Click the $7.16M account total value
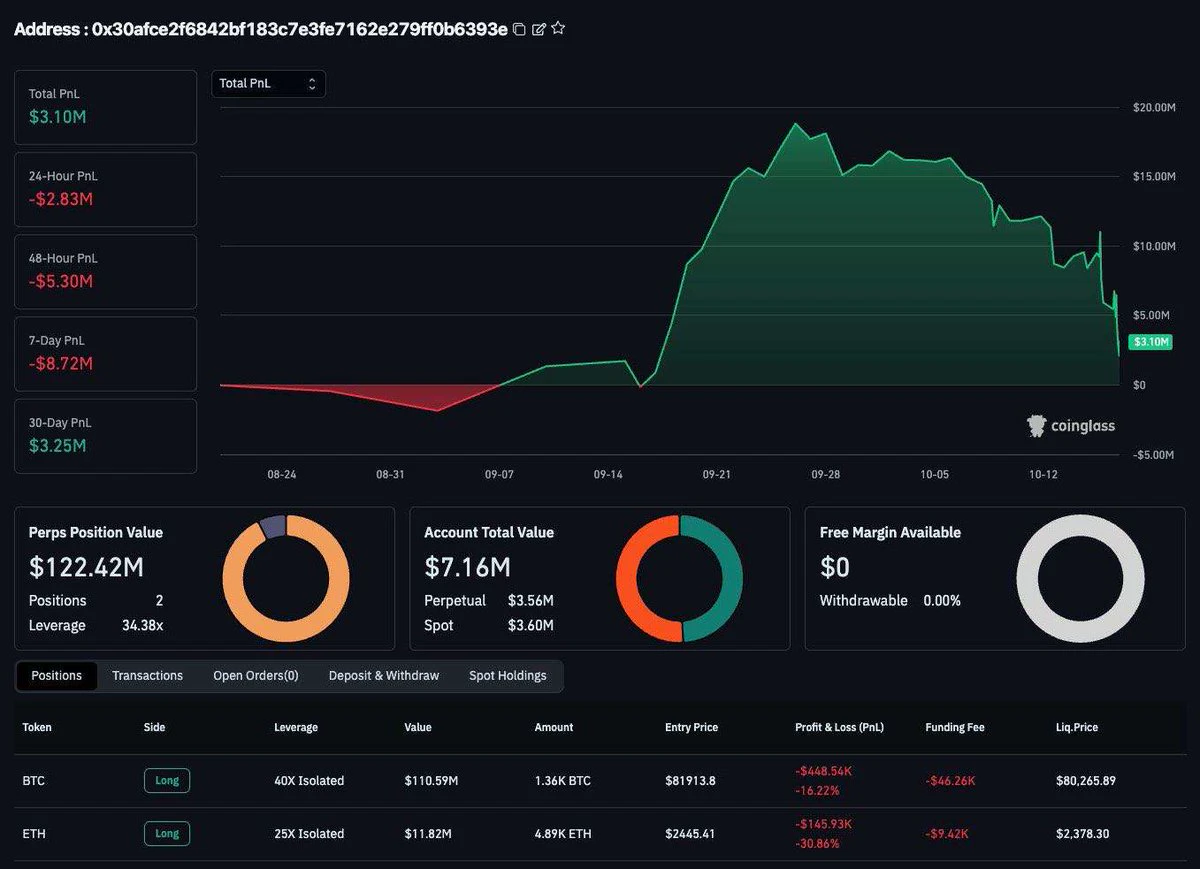This screenshot has height=869, width=1200. (467, 568)
